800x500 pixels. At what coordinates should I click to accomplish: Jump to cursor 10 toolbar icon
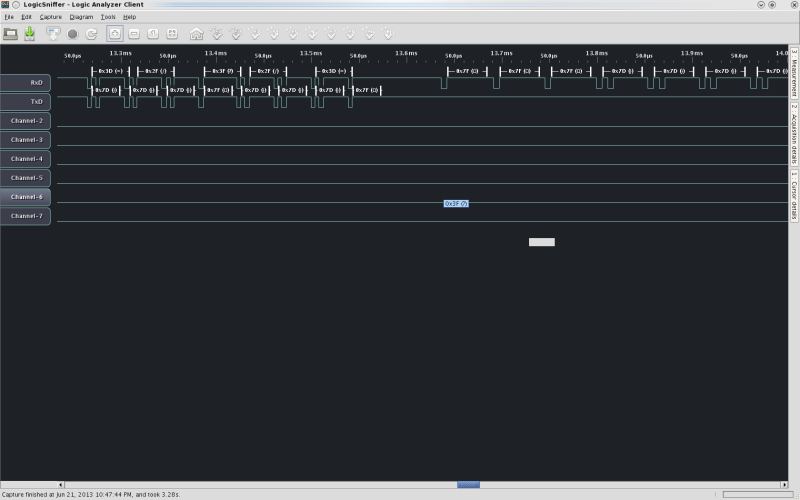(389, 34)
